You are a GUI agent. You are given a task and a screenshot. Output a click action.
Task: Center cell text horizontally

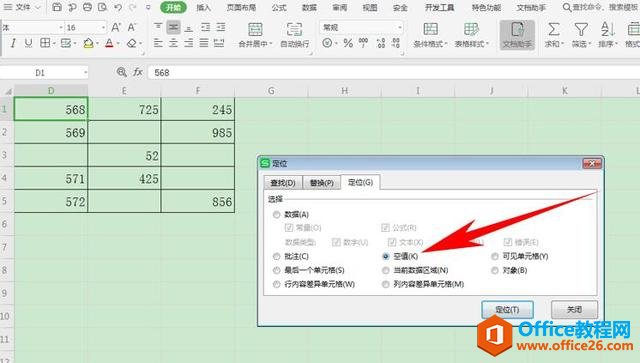[x=173, y=43]
